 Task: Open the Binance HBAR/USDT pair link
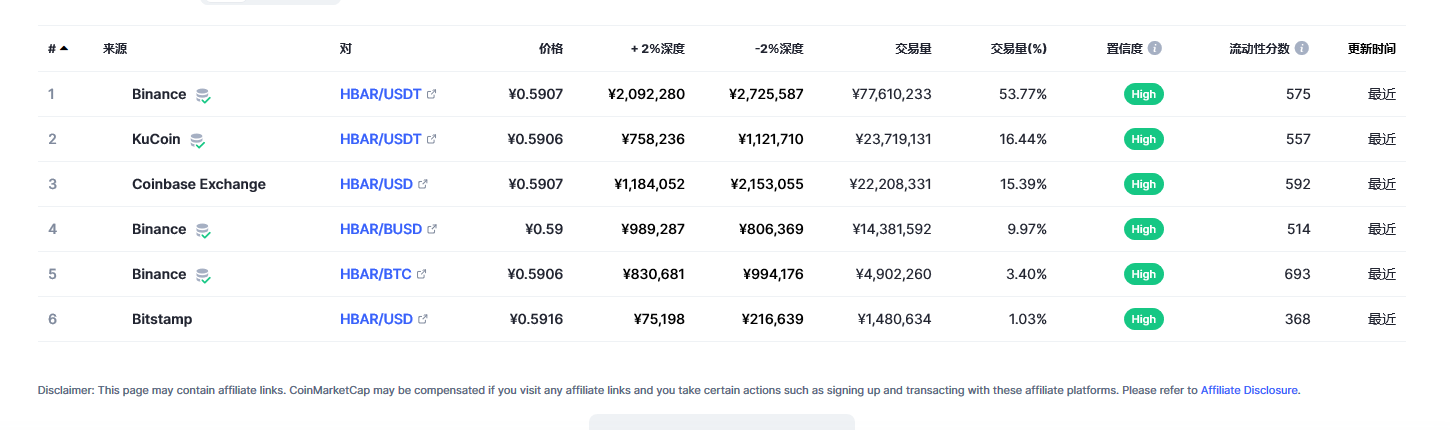[381, 94]
